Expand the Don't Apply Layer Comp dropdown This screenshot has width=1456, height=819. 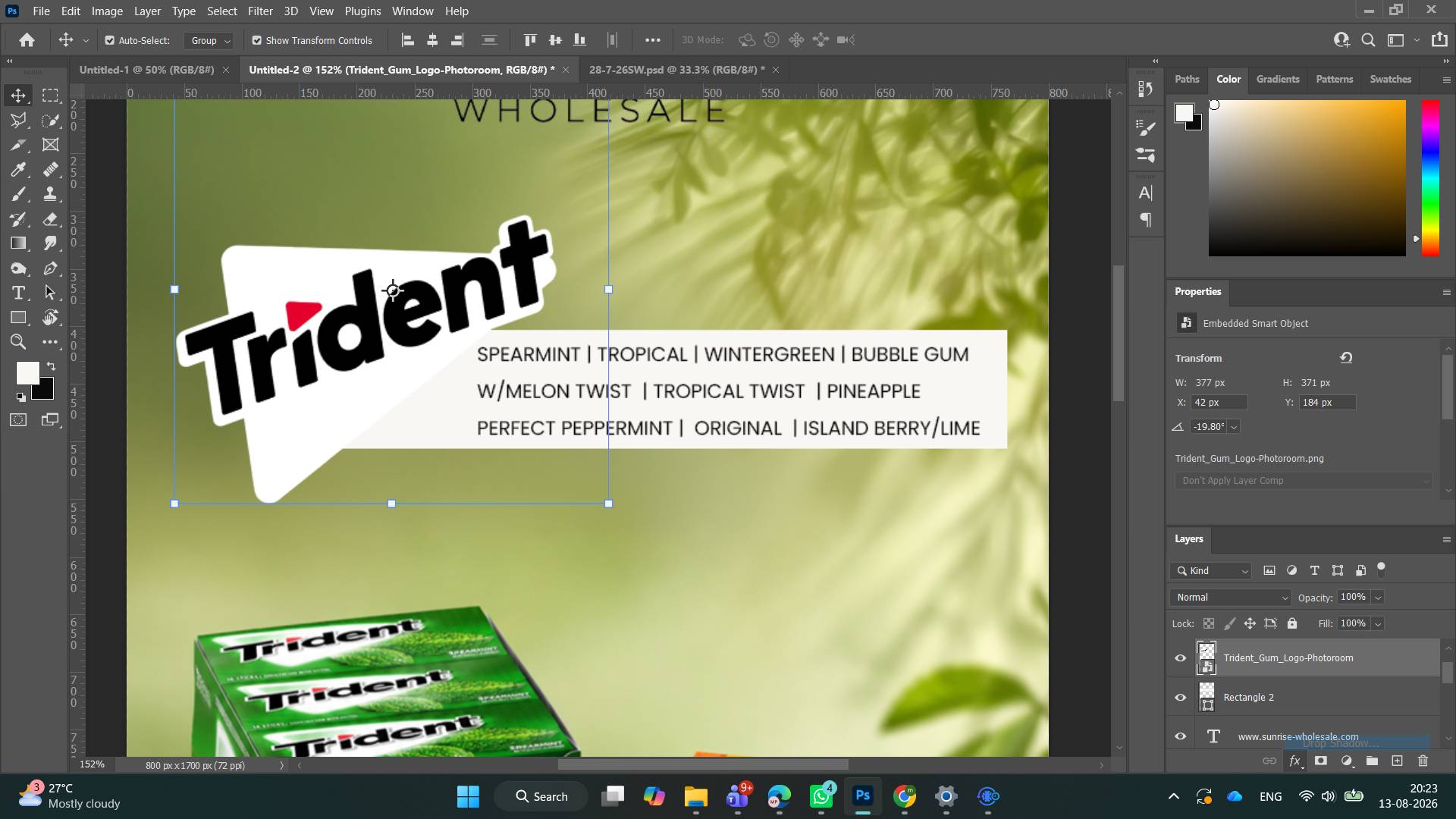tap(1304, 481)
